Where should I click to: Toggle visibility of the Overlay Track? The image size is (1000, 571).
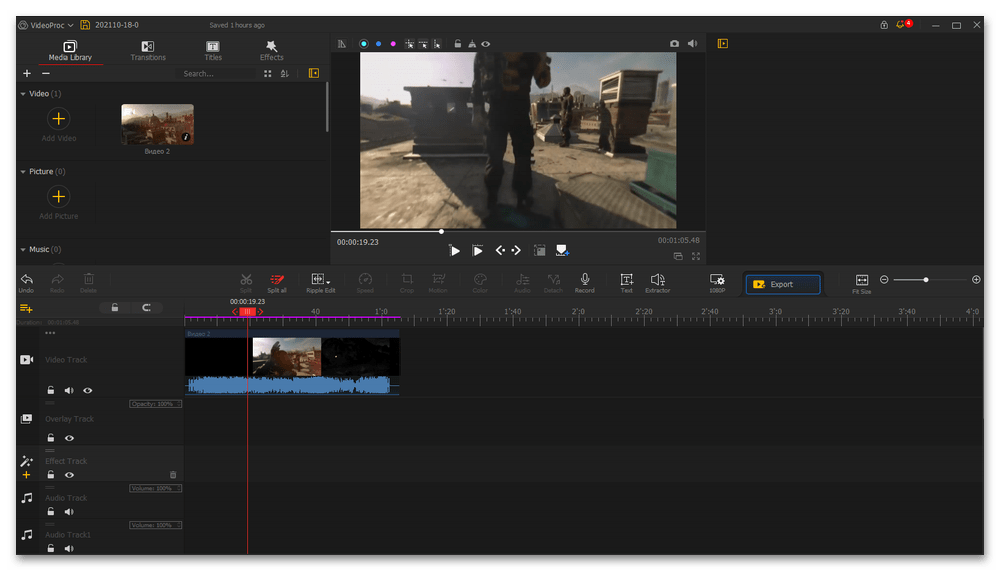(69, 438)
